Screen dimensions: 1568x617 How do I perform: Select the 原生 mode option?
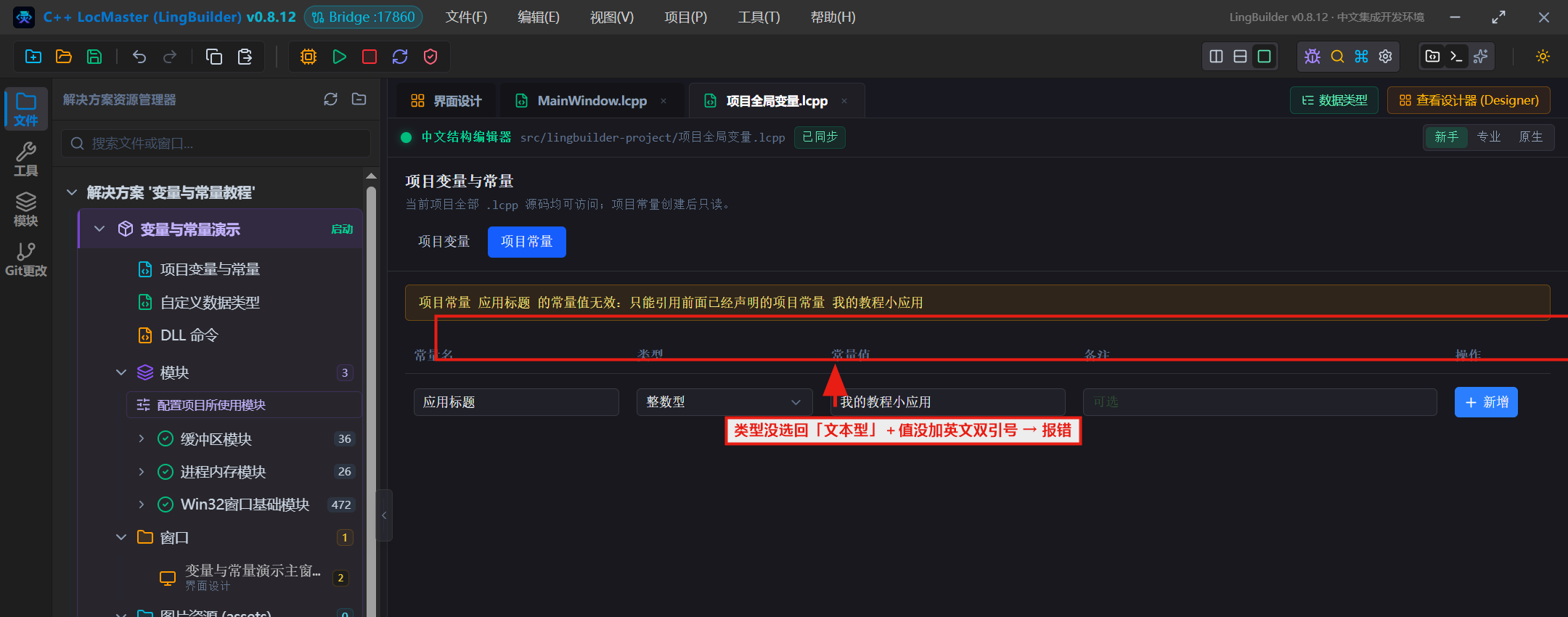pos(1530,137)
